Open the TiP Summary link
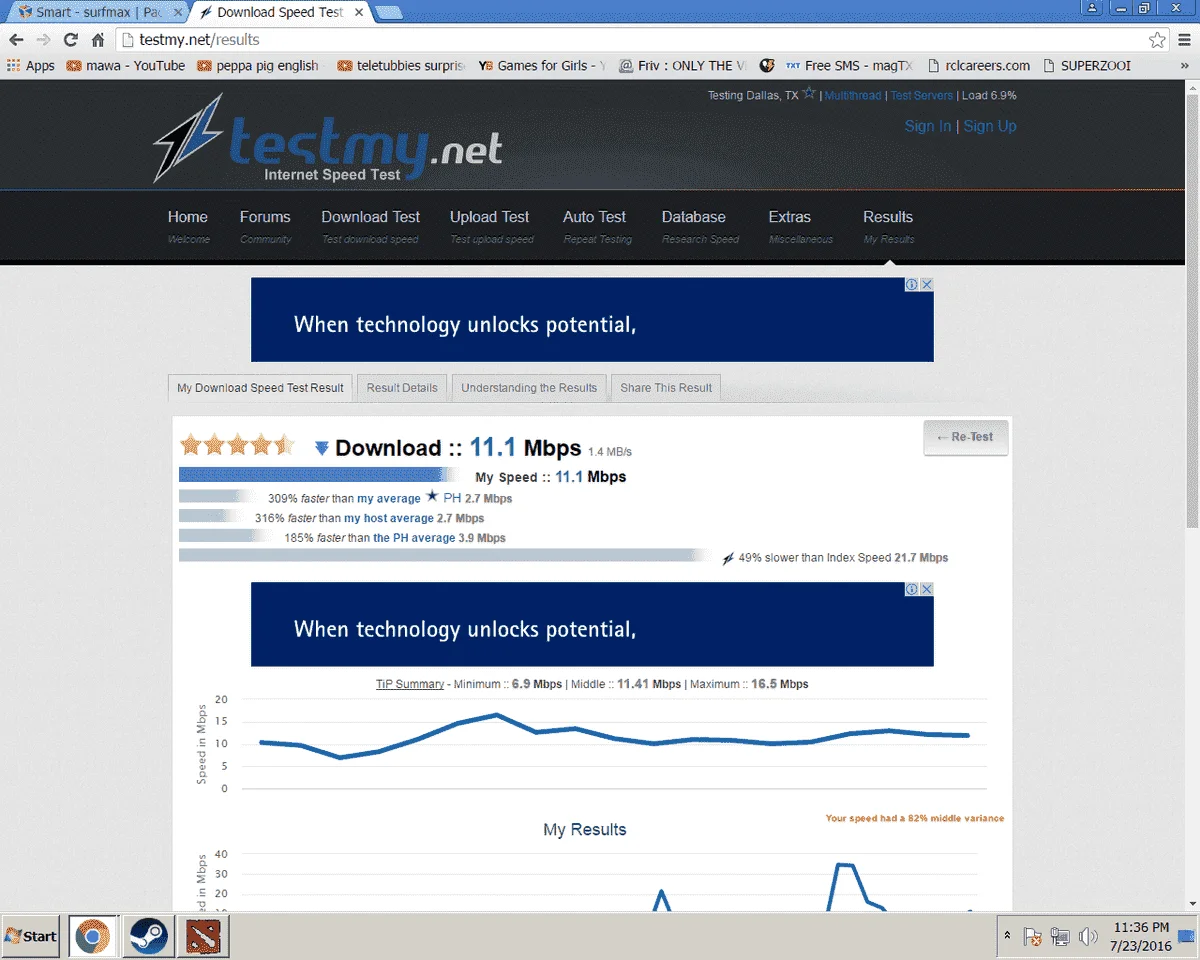The height and width of the screenshot is (960, 1200). click(410, 684)
